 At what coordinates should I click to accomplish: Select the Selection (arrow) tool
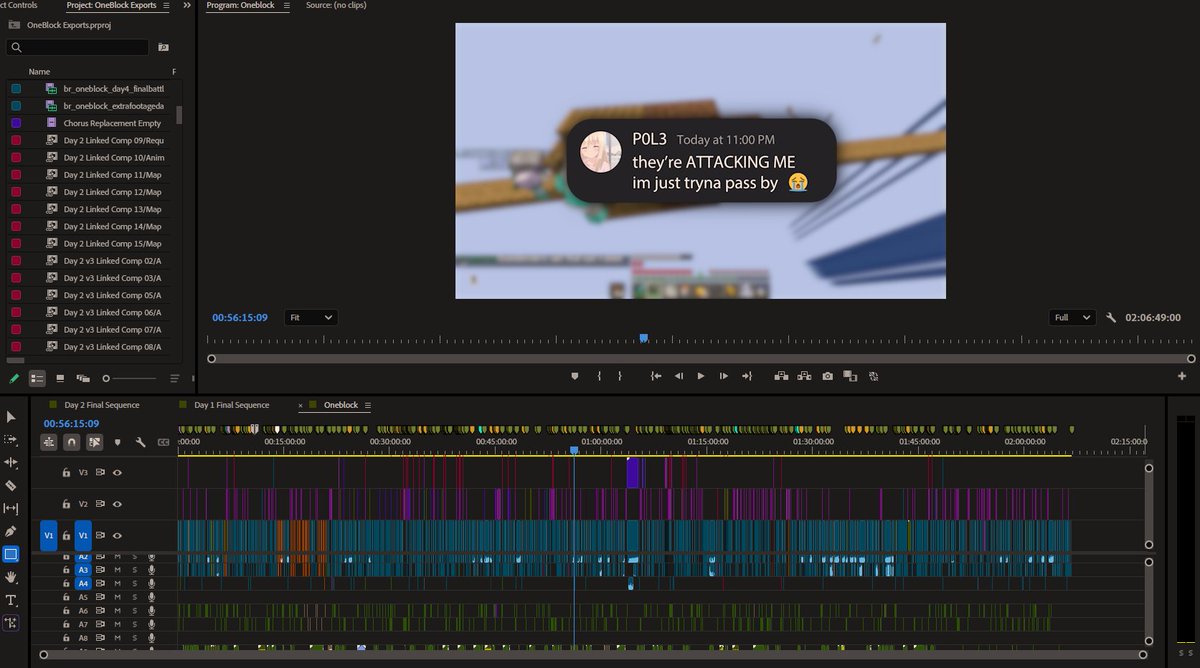click(11, 416)
